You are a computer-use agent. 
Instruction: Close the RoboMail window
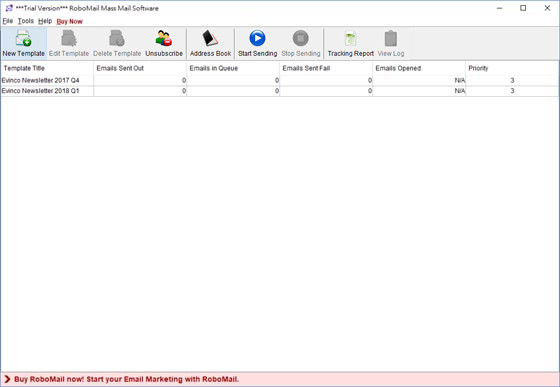pyautogui.click(x=547, y=8)
